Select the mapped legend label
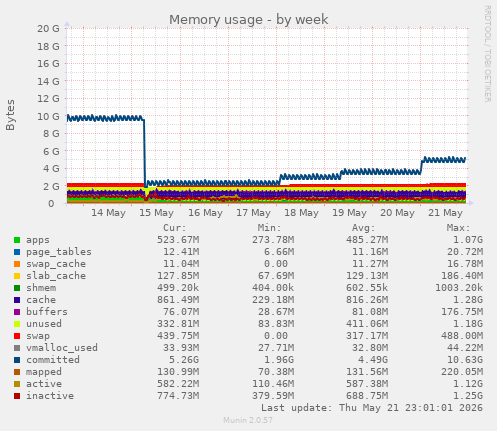Viewport: 497px width, 431px height. [x=44, y=372]
